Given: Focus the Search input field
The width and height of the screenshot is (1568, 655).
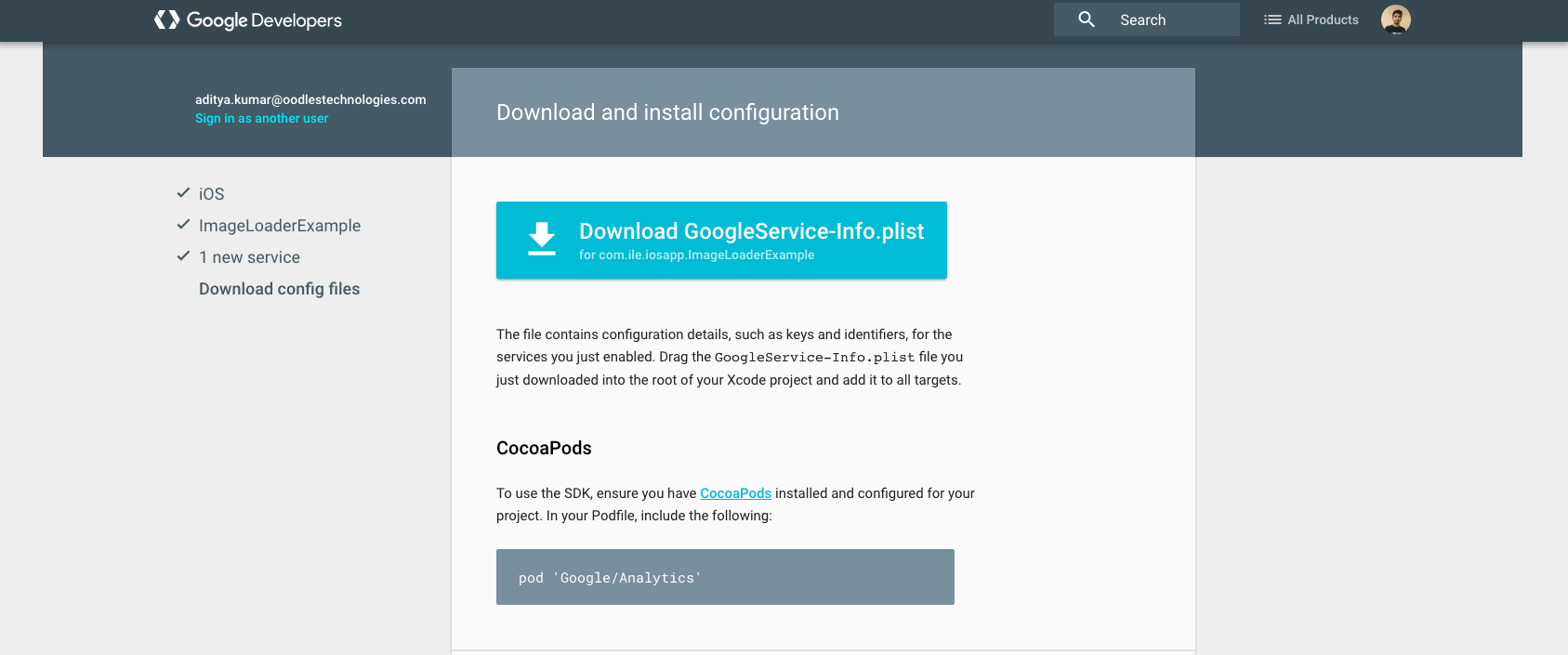Looking at the screenshot, I should click(1146, 20).
